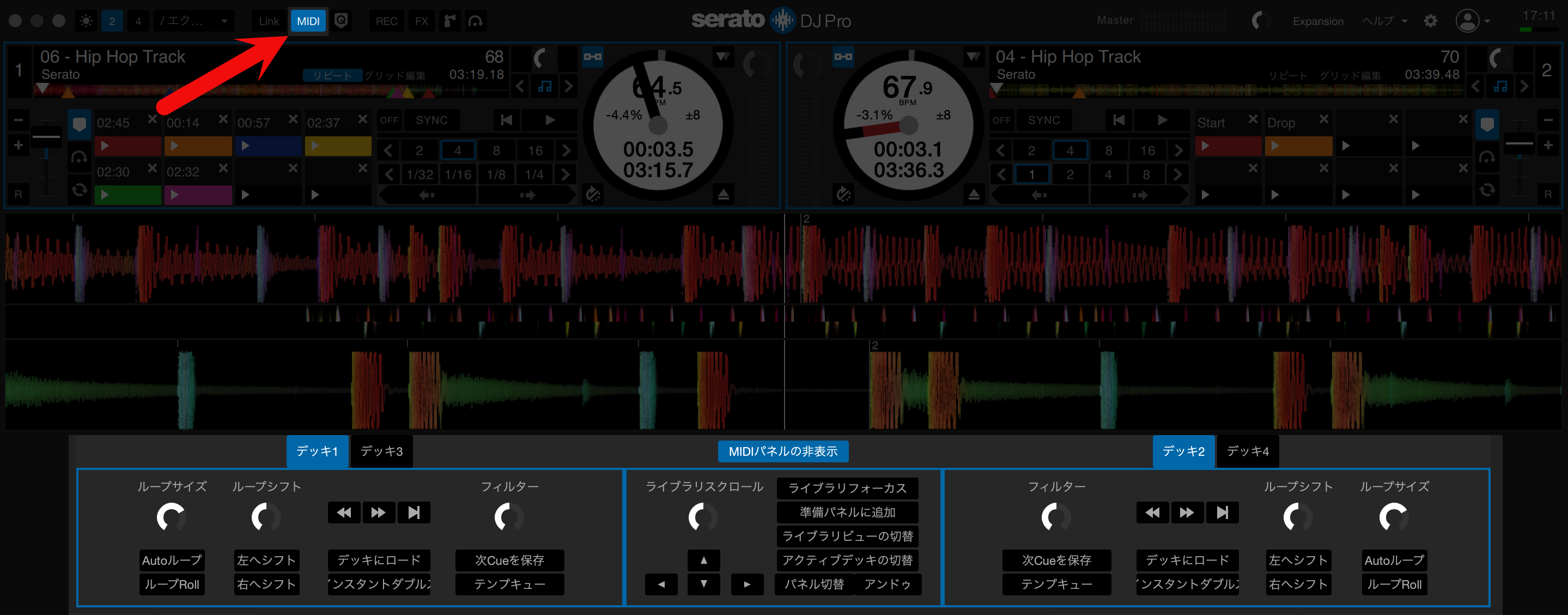Open the FX effects panel
Viewport: 1568px width, 615px height.
[x=422, y=20]
